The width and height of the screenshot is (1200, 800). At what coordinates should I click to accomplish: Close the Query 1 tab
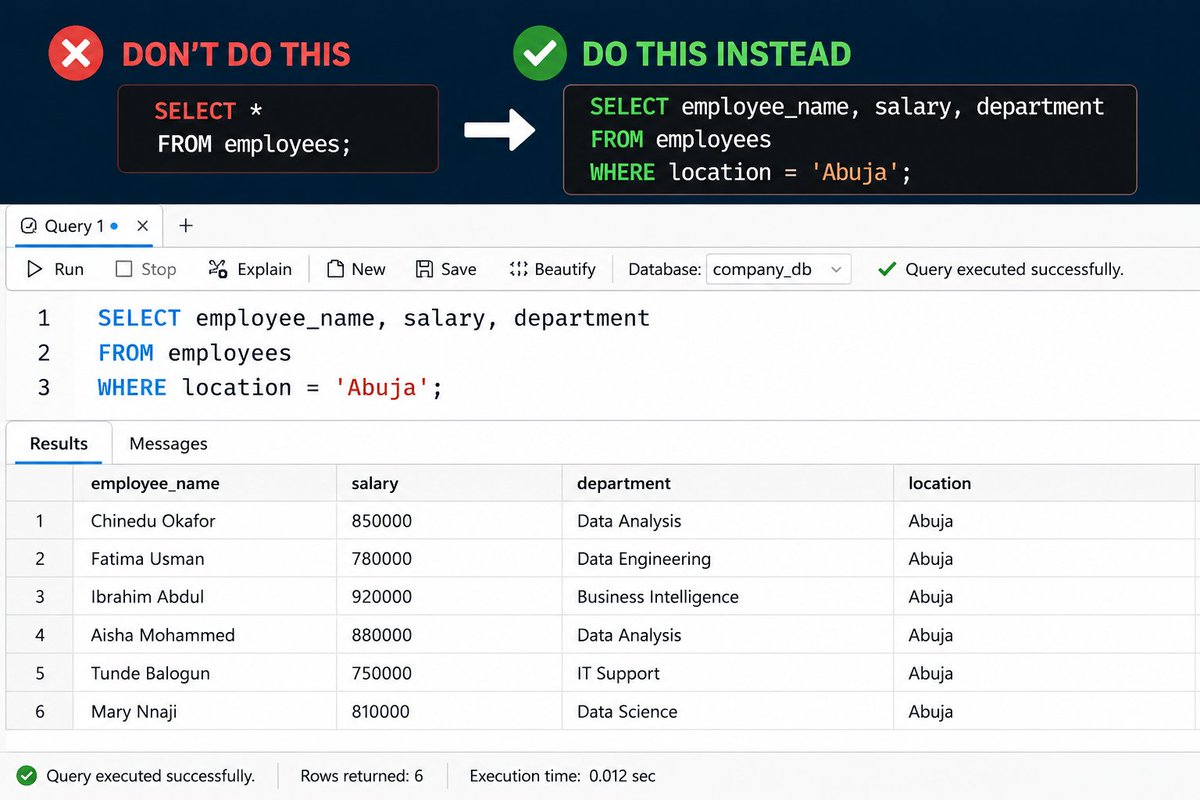click(143, 226)
